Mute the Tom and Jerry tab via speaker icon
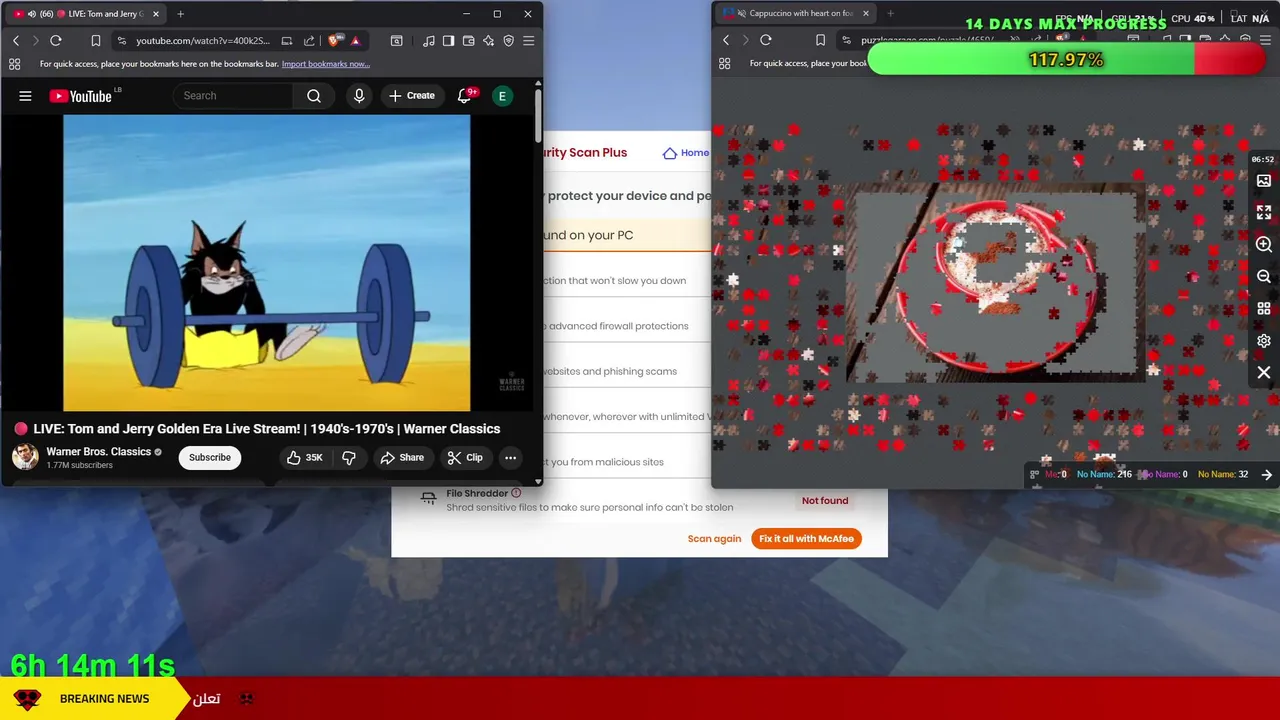 [31, 14]
